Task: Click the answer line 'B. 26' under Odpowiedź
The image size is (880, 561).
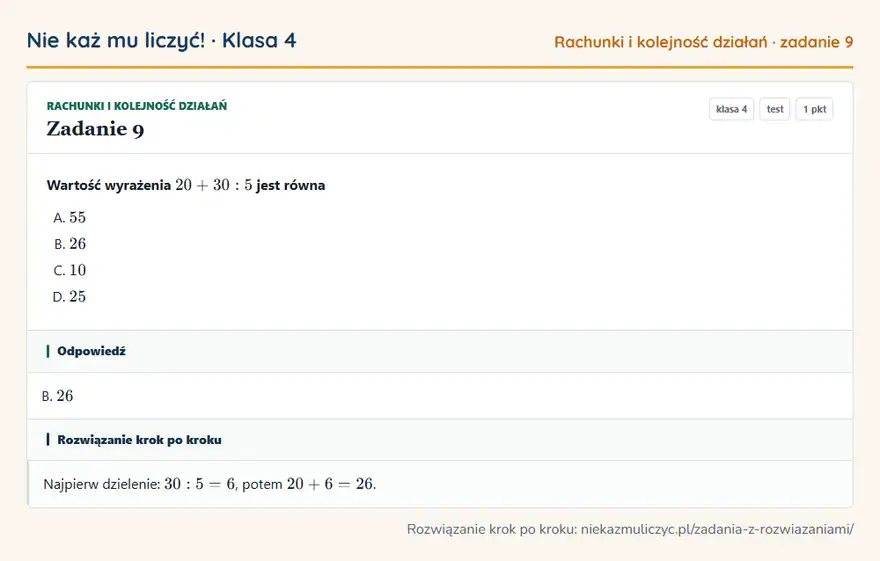Action: pyautogui.click(x=57, y=396)
